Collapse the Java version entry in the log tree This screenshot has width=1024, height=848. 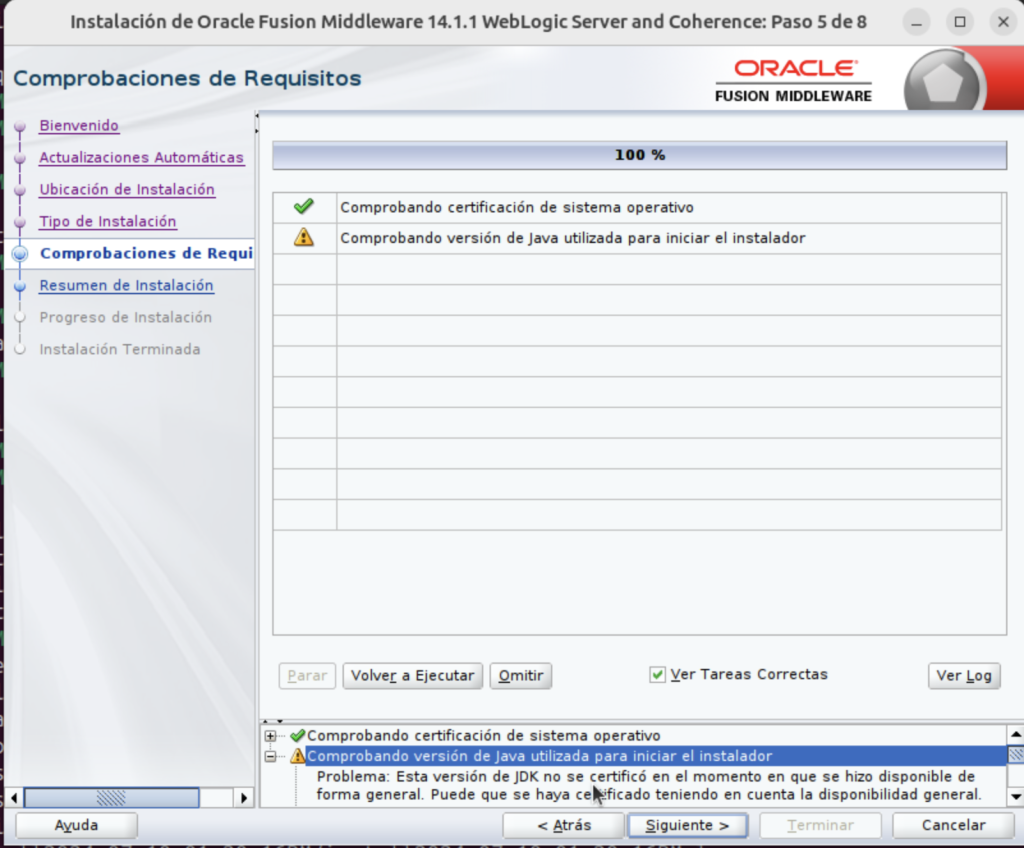point(270,756)
